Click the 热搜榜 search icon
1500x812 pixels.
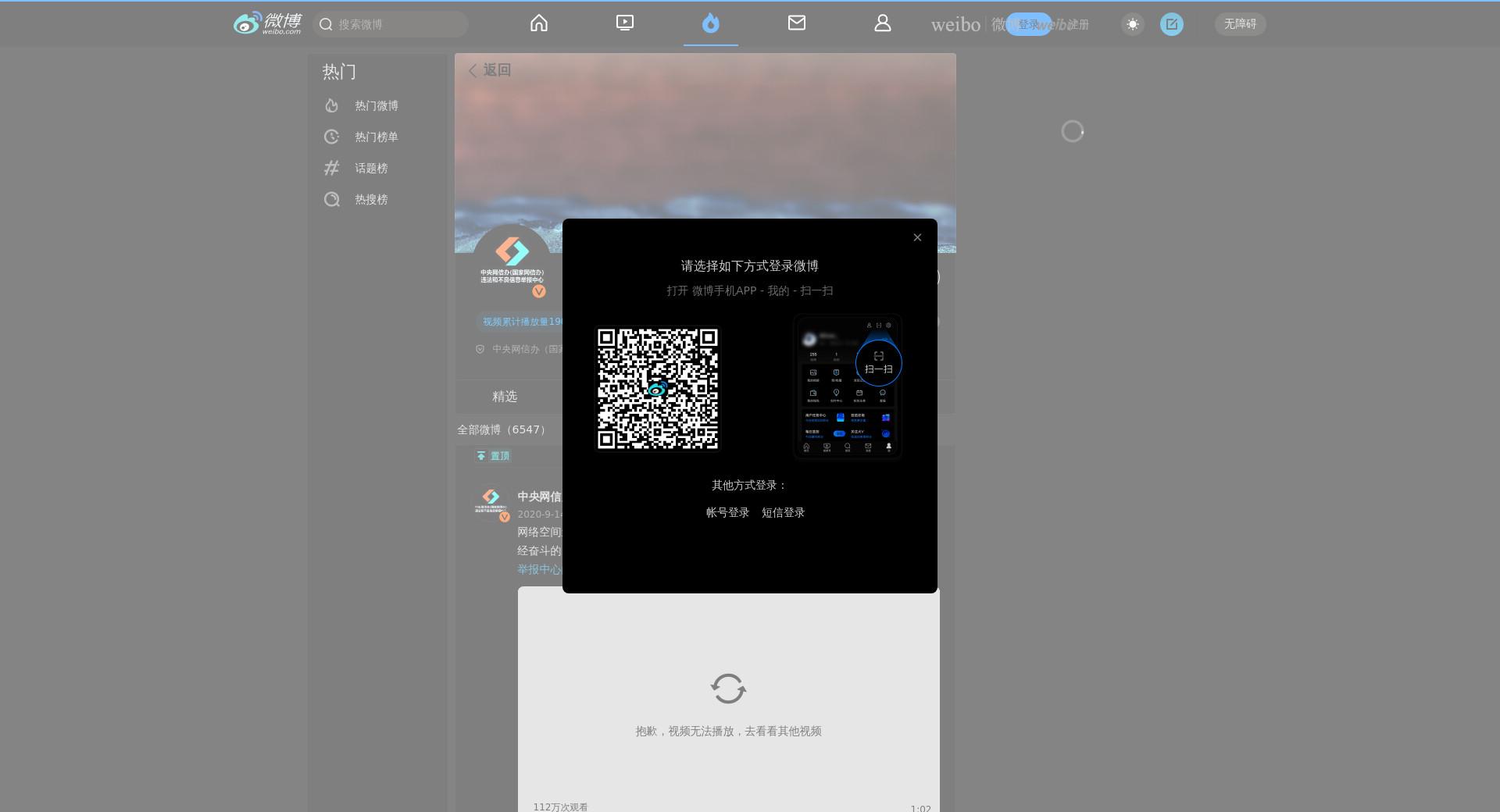pyautogui.click(x=332, y=199)
